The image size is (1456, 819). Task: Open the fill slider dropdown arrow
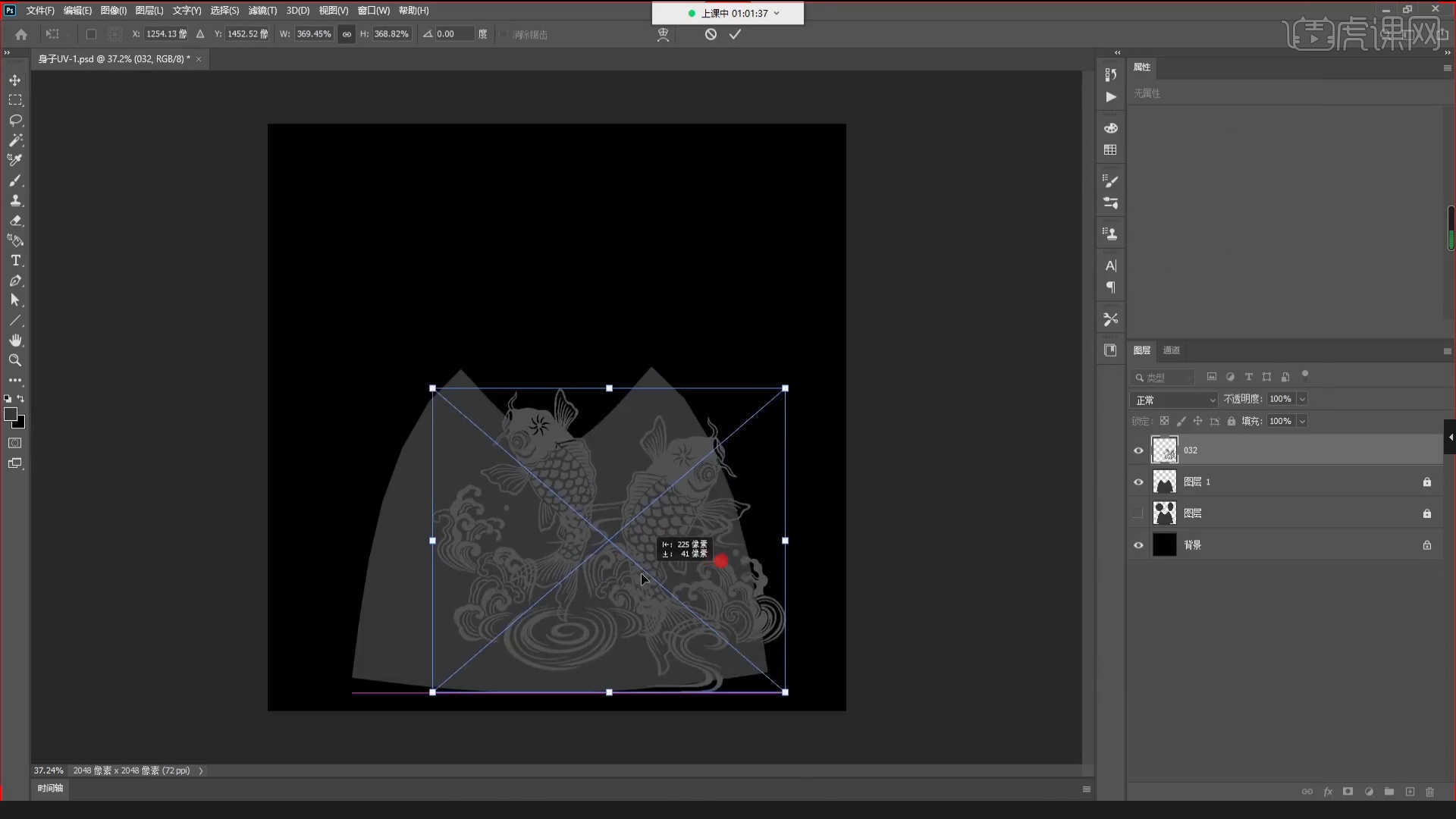coord(1302,421)
